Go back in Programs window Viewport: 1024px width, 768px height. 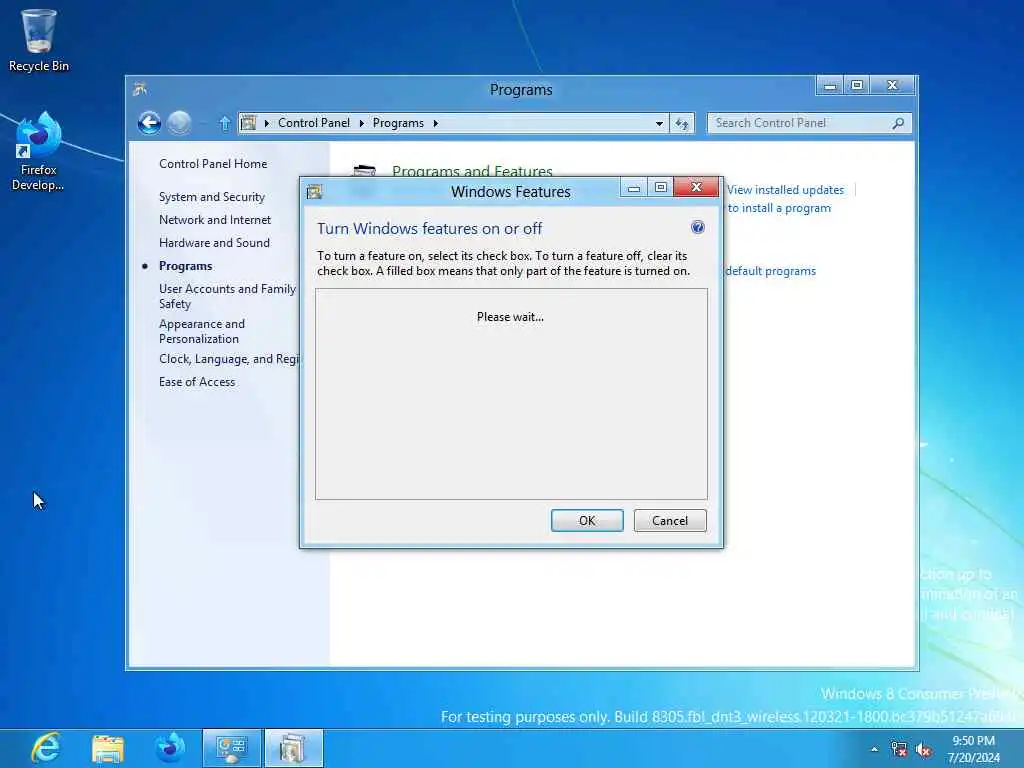pos(150,123)
